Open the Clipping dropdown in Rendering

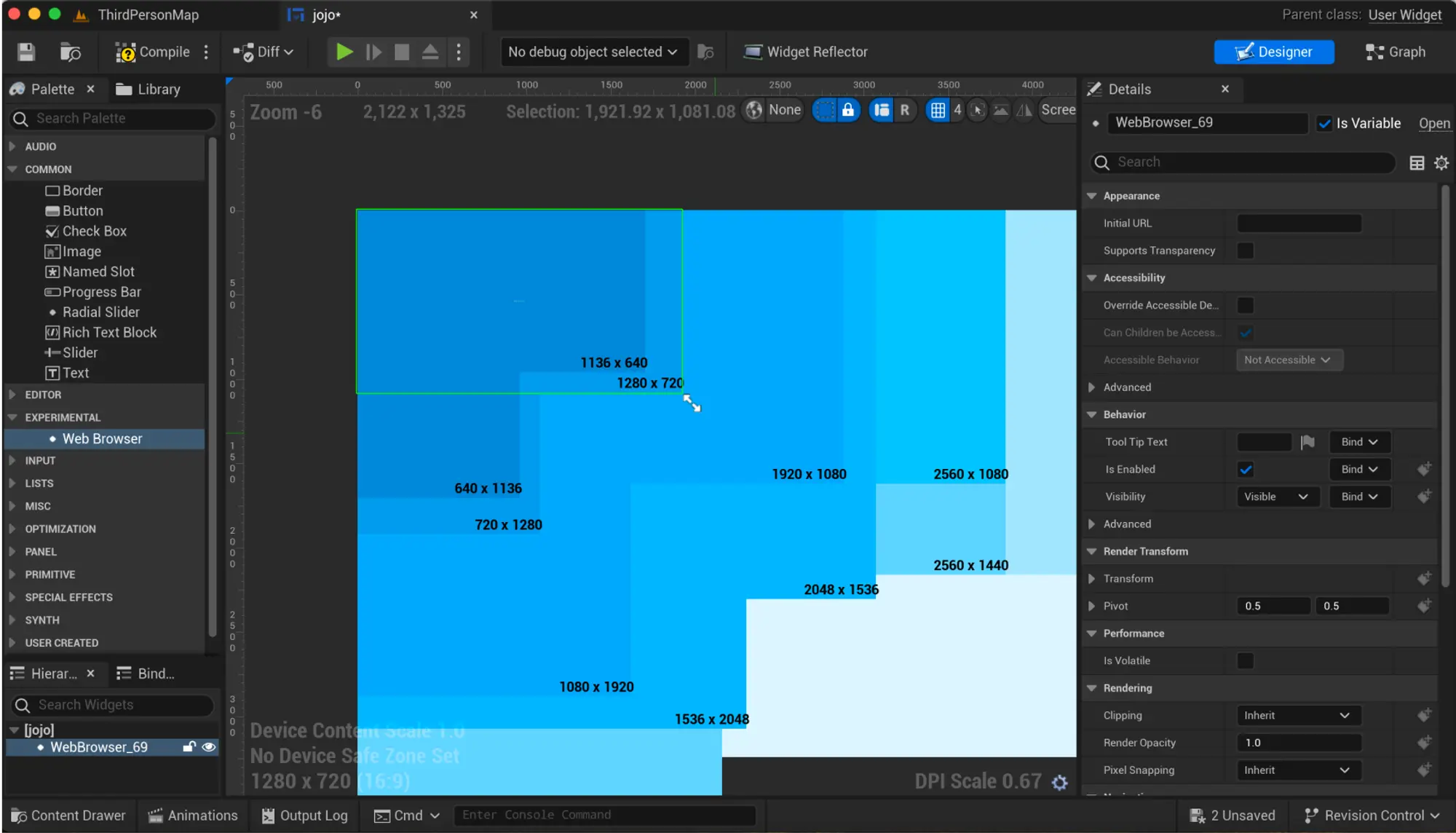pos(1296,716)
